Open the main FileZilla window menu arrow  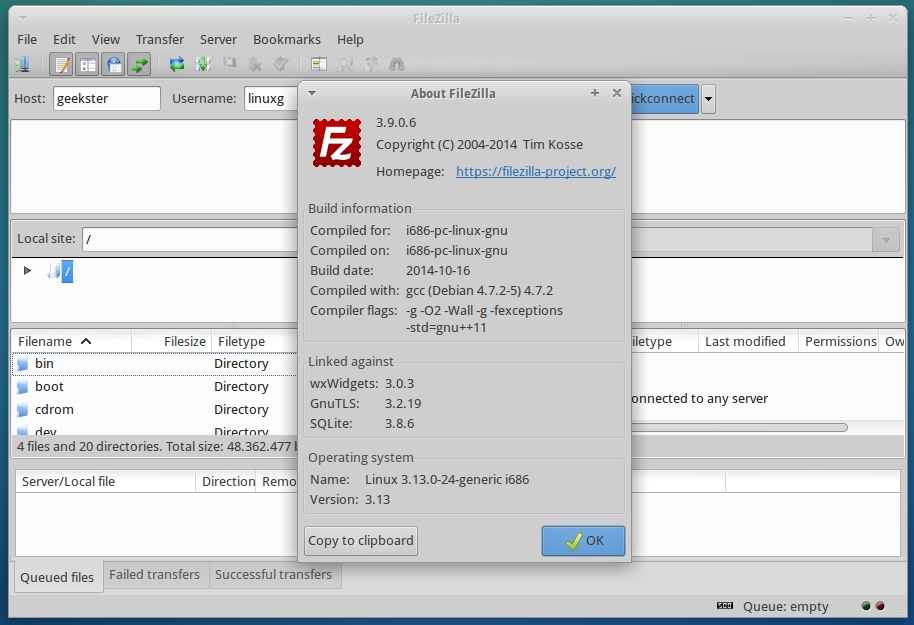23,19
